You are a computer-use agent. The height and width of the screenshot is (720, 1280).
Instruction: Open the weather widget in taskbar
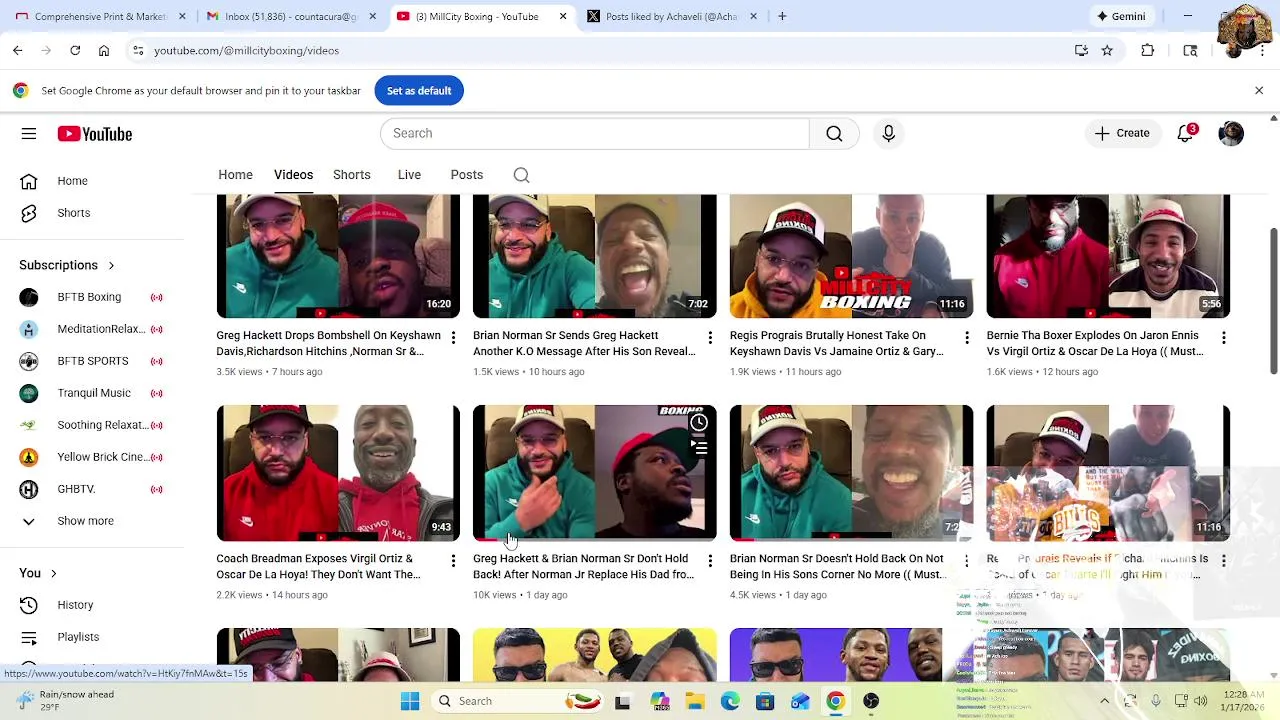pyautogui.click(x=65, y=701)
